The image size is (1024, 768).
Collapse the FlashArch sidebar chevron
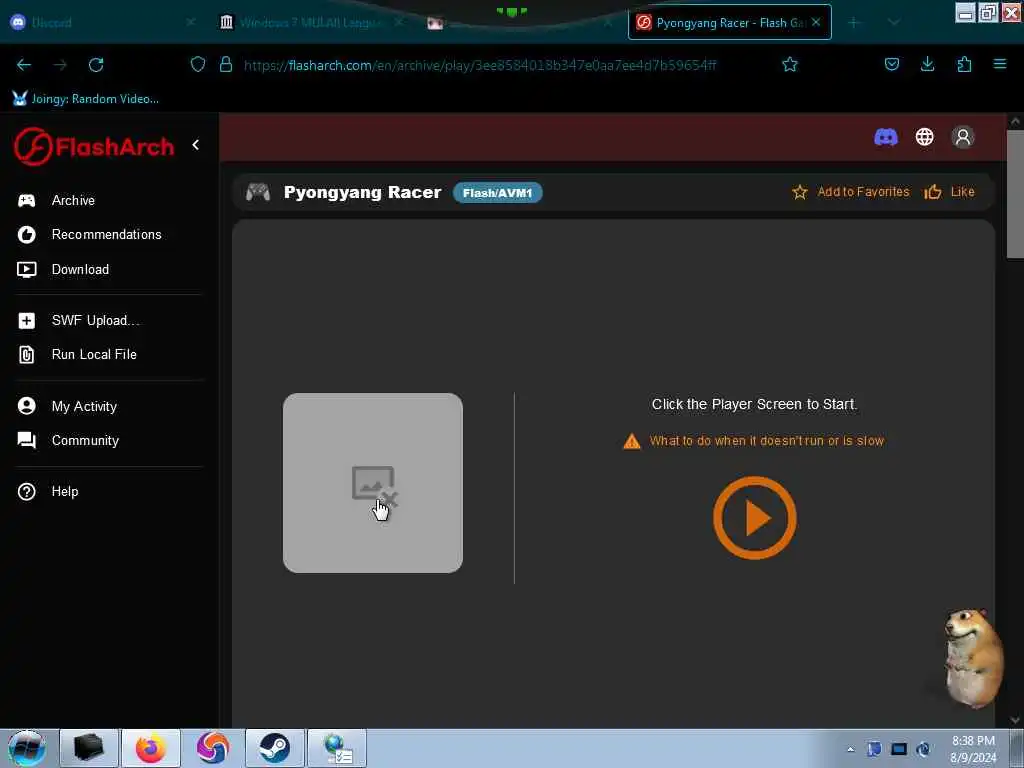[x=195, y=145]
